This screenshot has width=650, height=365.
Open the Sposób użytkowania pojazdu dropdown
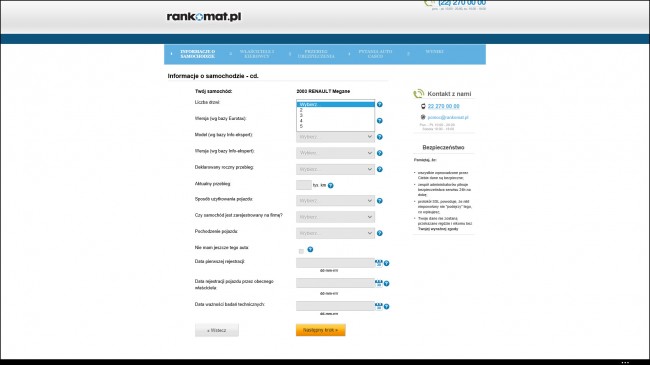coord(335,201)
